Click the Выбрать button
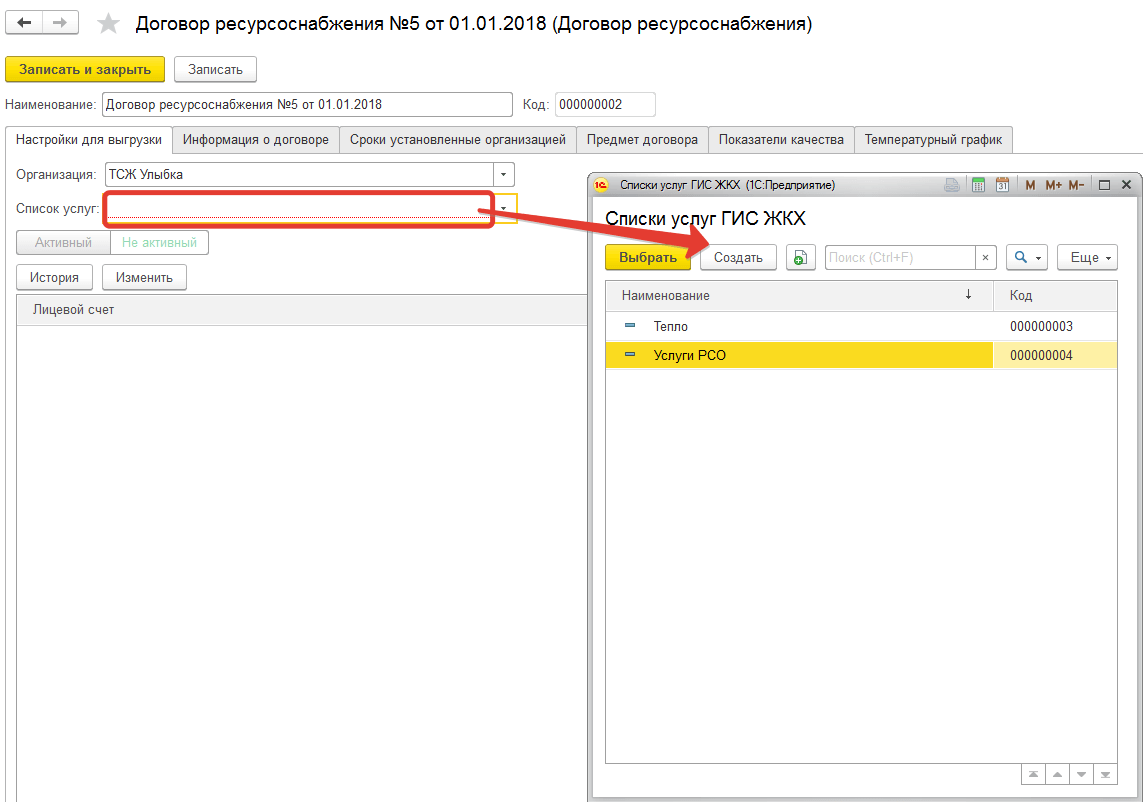The image size is (1143, 802). [648, 257]
